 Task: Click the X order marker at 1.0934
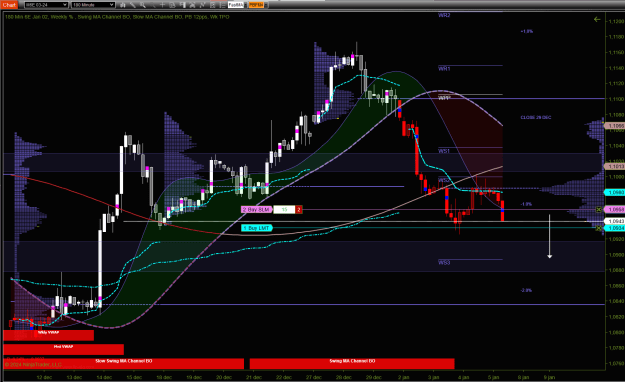tap(598, 228)
